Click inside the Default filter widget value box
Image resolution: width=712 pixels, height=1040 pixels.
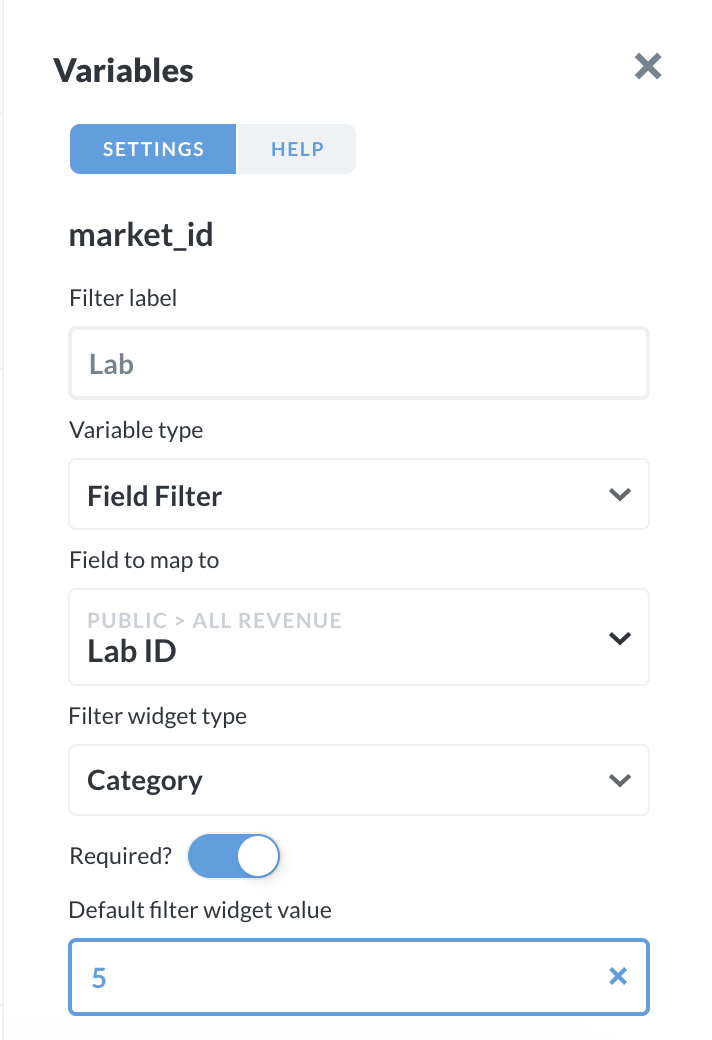340,976
